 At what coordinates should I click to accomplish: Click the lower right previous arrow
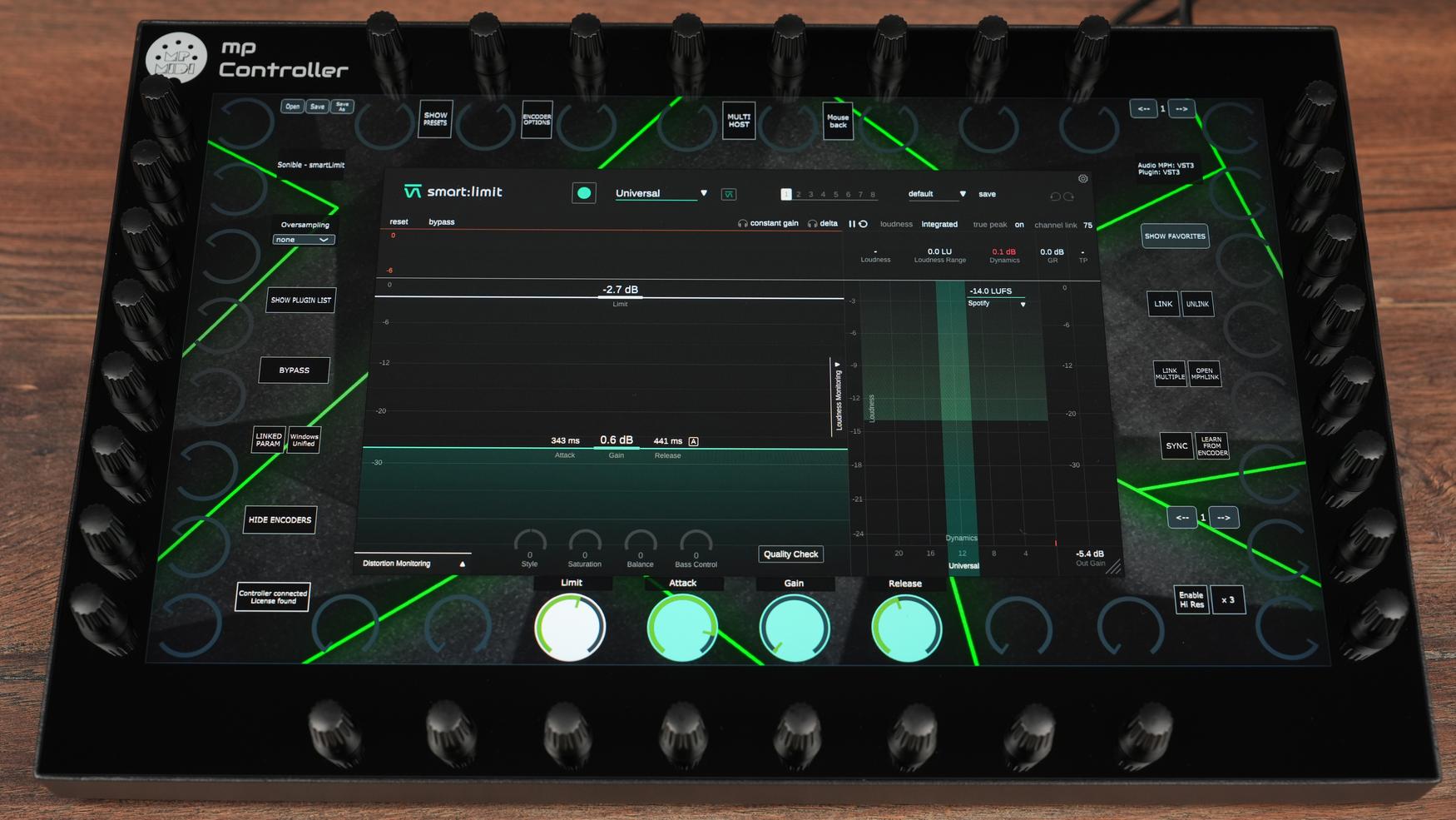[x=1182, y=518]
